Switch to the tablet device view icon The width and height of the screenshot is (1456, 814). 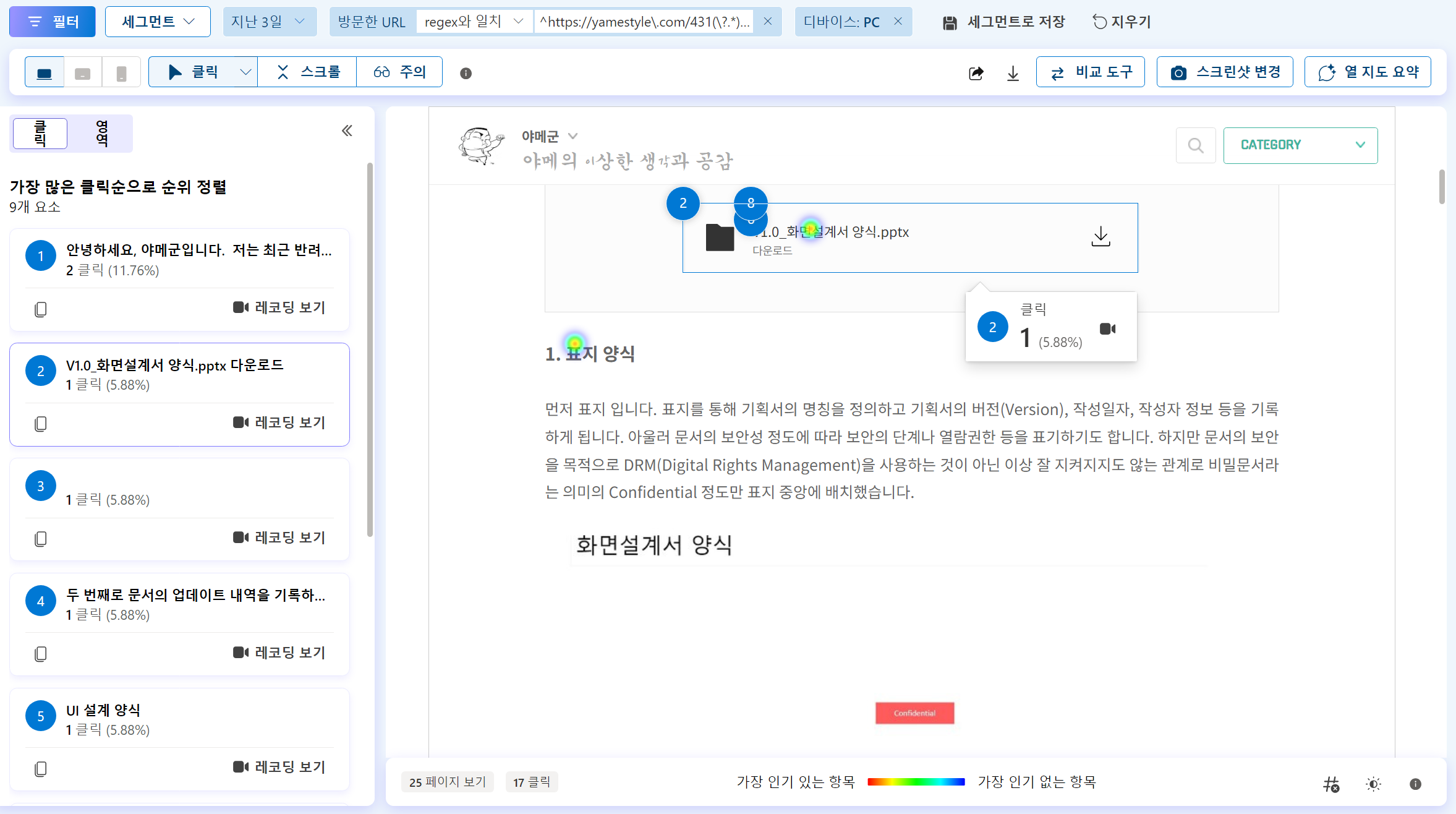pyautogui.click(x=82, y=73)
